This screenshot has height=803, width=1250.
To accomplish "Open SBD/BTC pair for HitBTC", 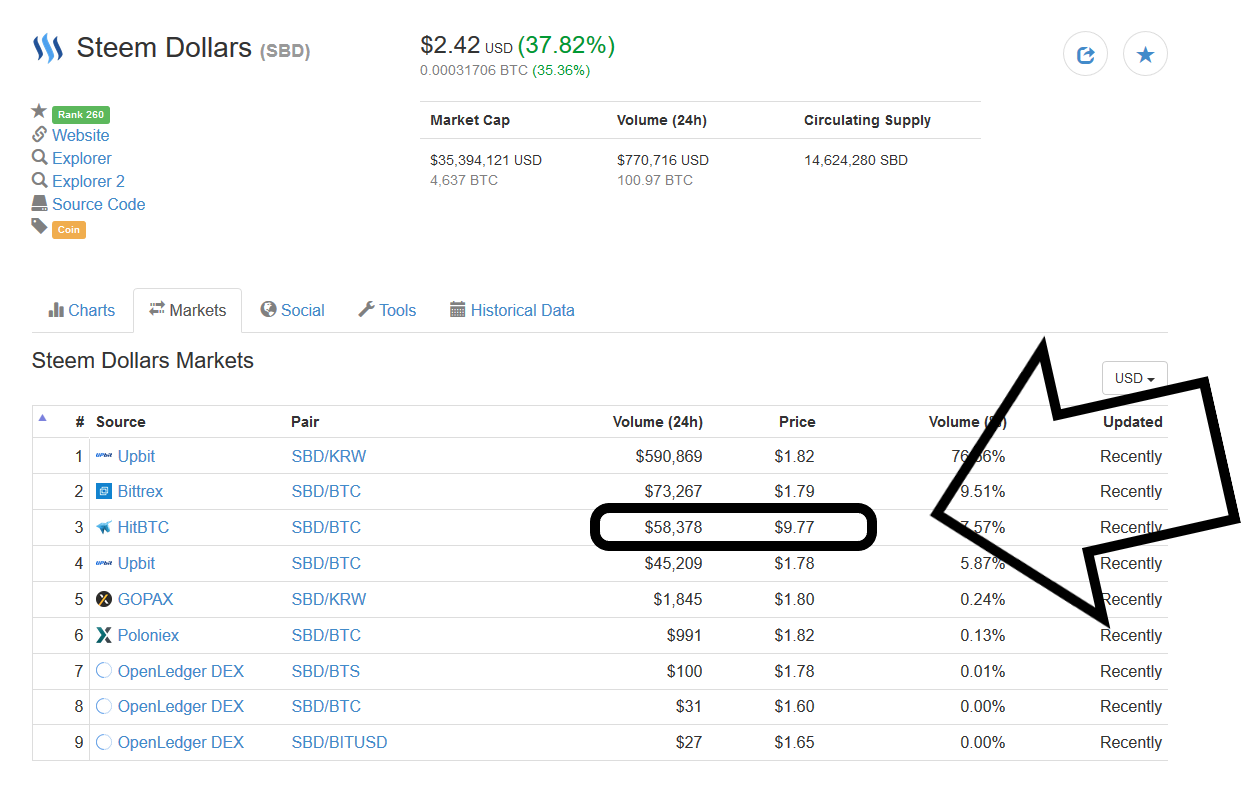I will tap(326, 527).
